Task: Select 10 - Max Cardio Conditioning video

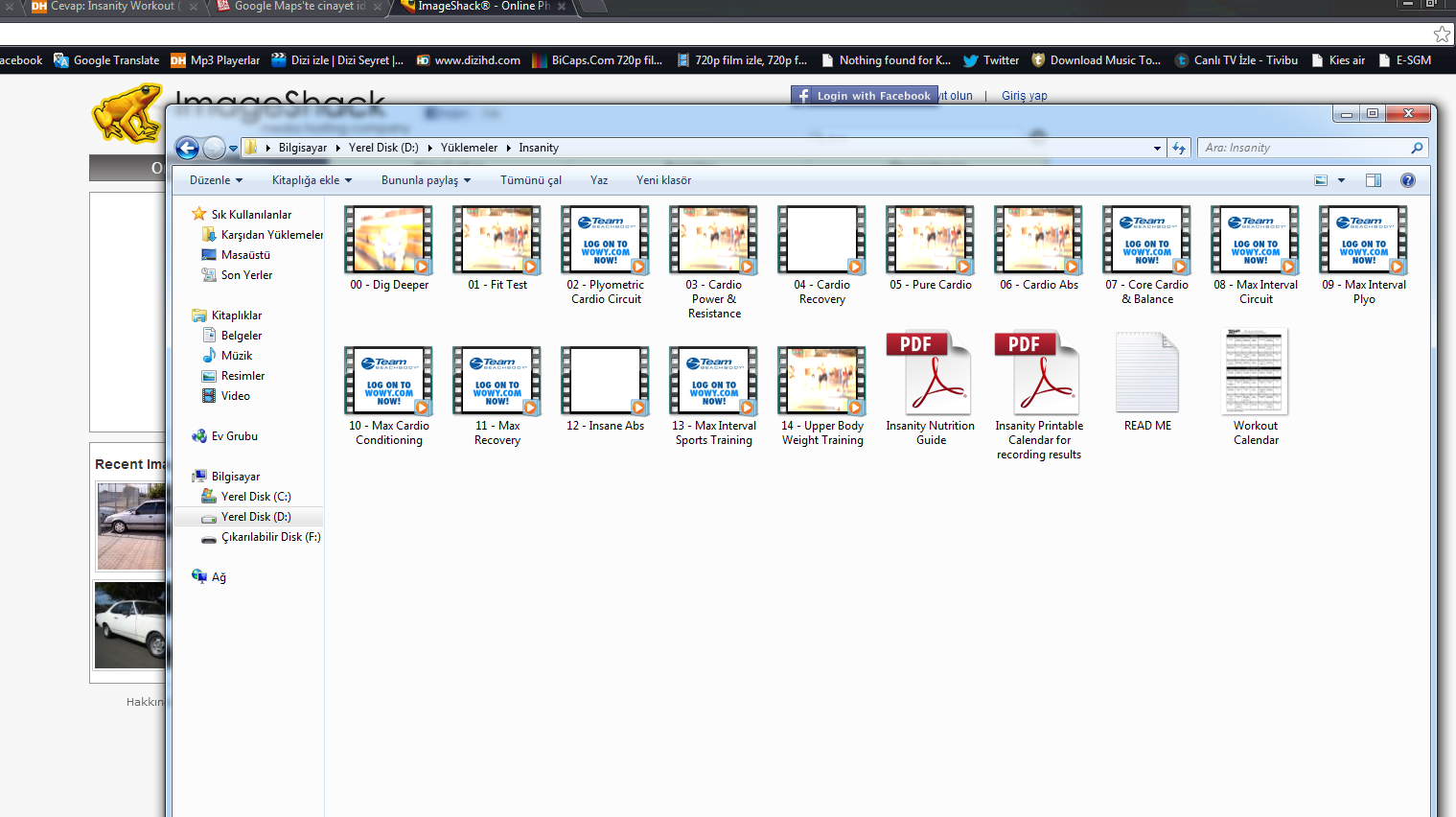Action: 388,396
